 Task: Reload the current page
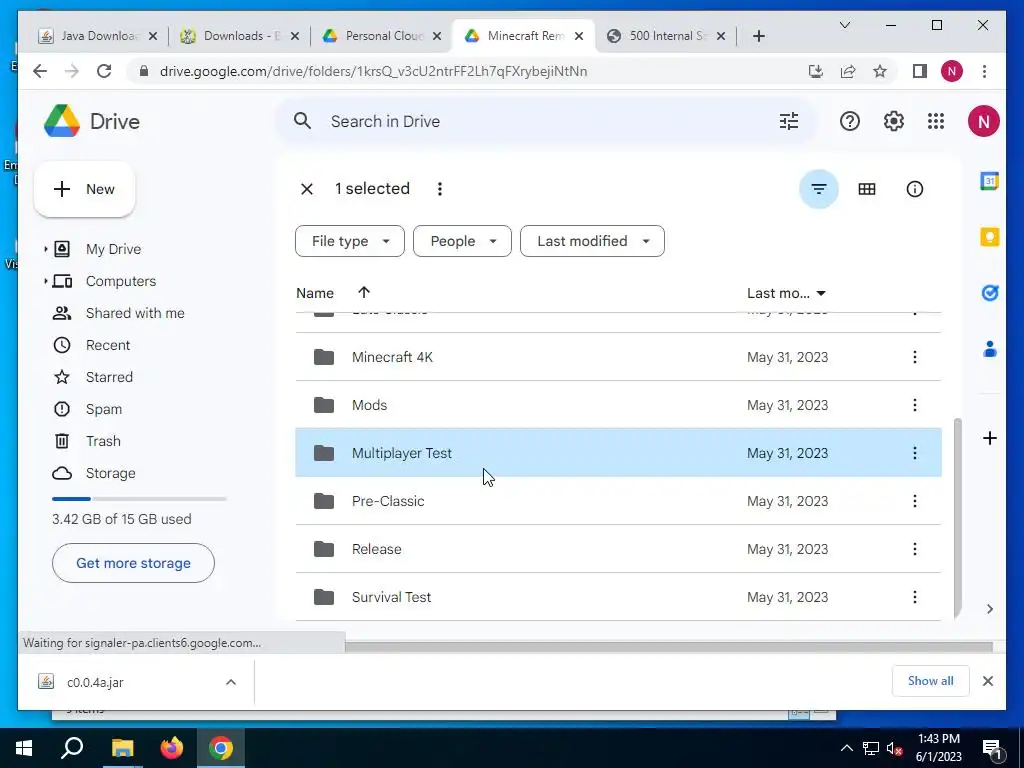pyautogui.click(x=104, y=71)
